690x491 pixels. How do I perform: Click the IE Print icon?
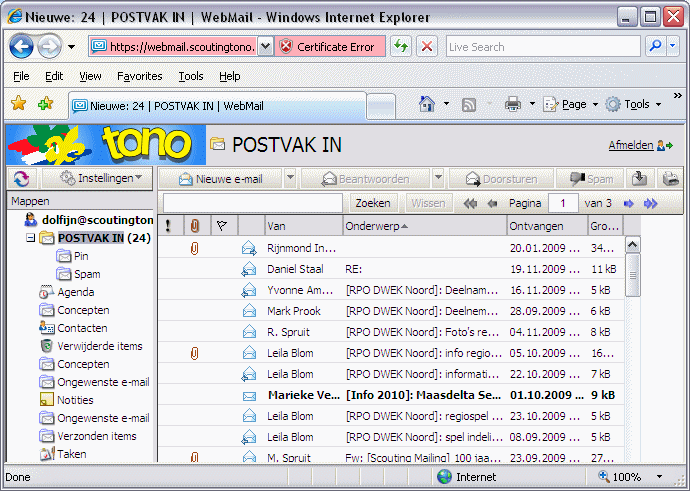pyautogui.click(x=513, y=104)
